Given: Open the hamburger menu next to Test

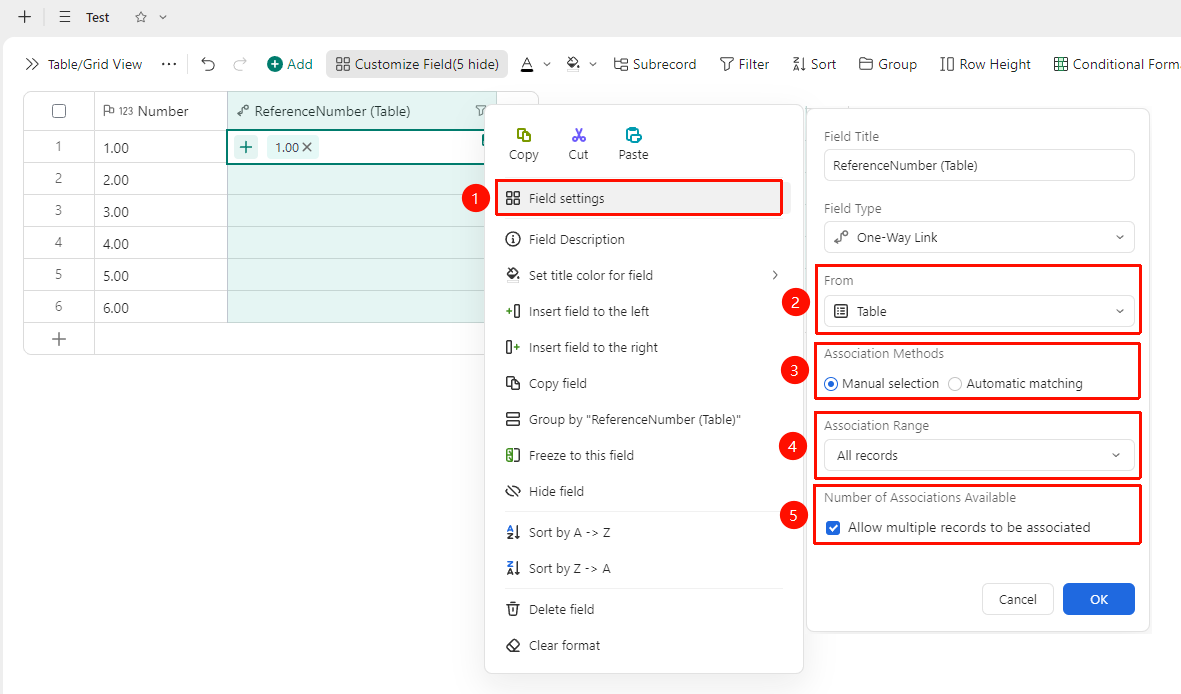Looking at the screenshot, I should pos(65,17).
